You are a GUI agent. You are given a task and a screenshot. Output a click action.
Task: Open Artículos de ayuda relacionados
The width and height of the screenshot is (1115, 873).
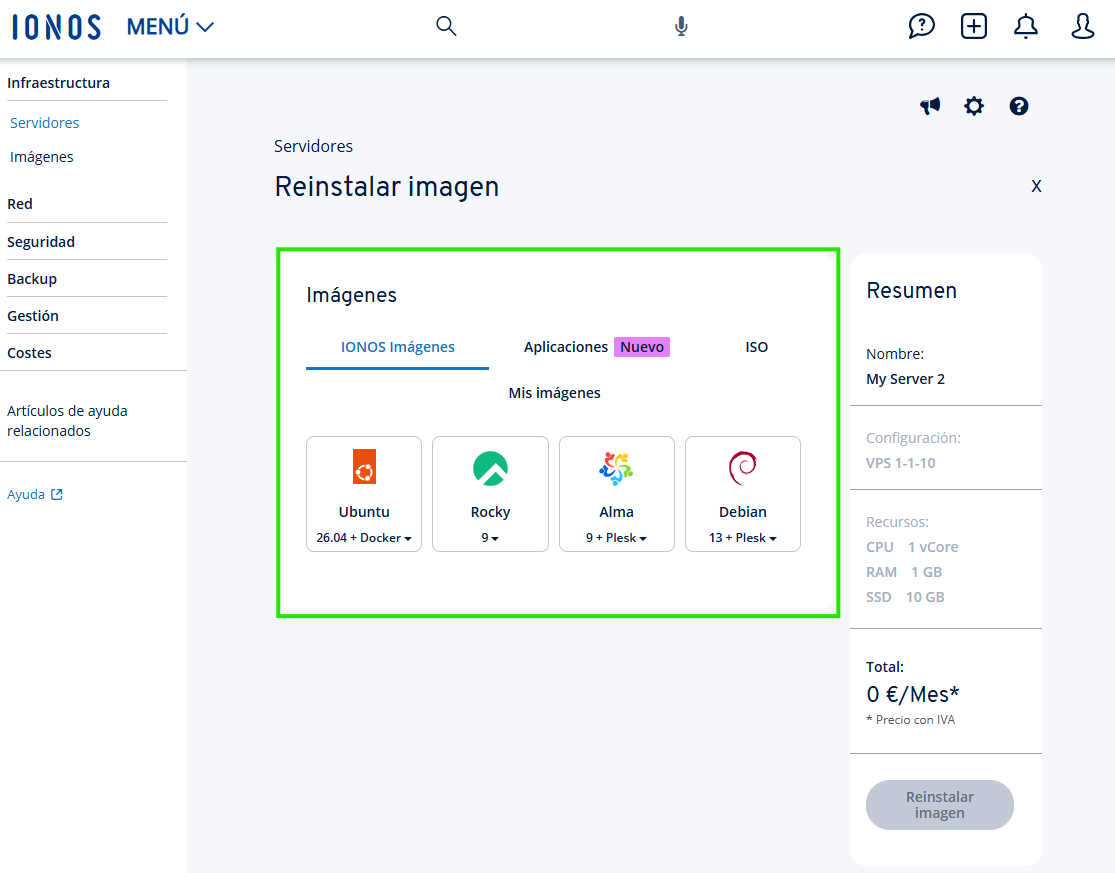(x=67, y=421)
